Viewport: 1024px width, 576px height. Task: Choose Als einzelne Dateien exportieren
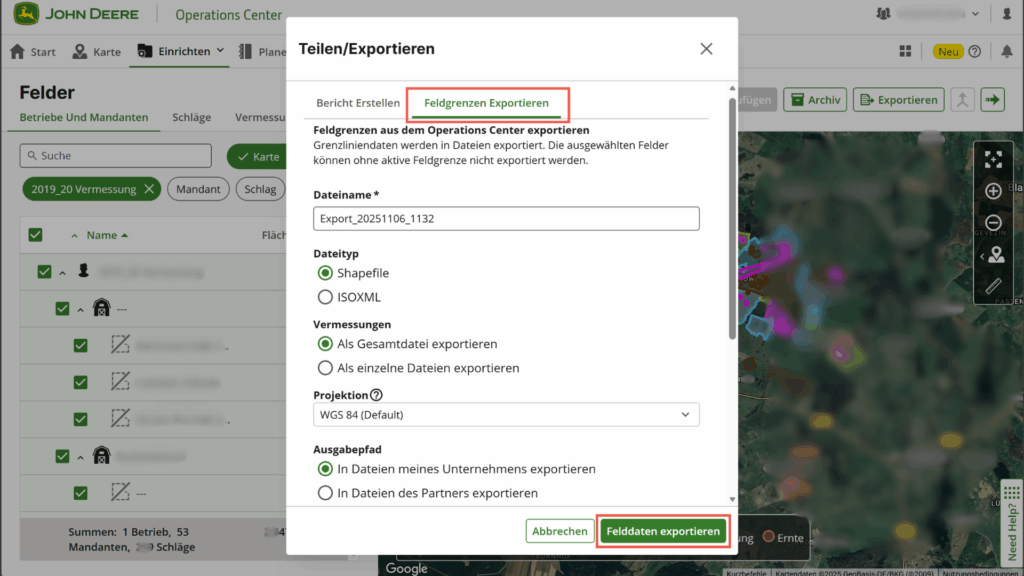coord(325,368)
